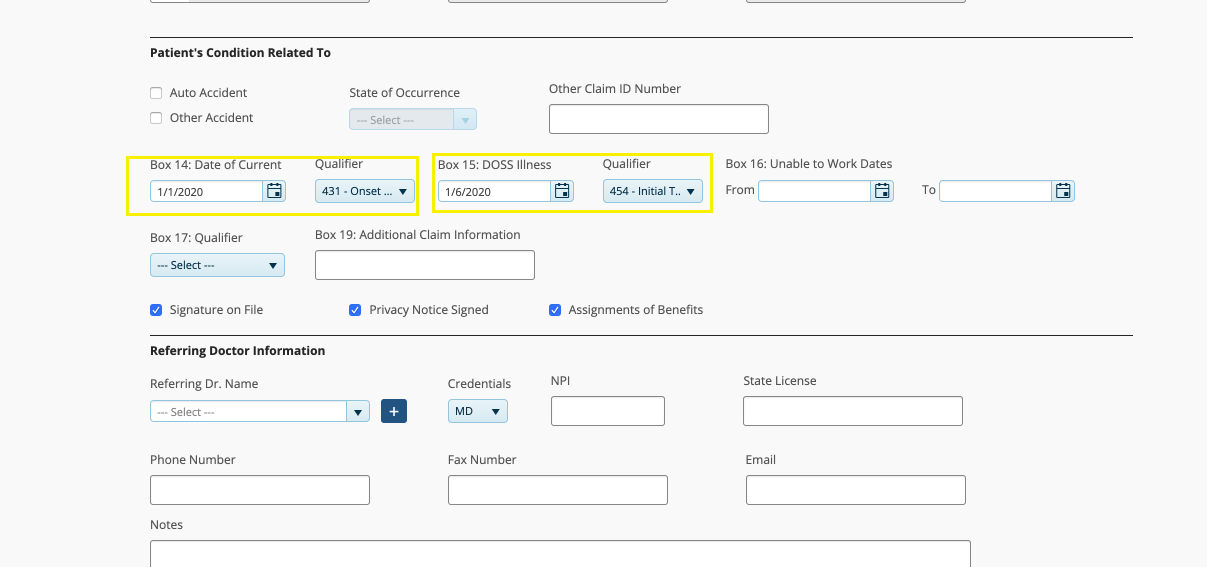Click the Box 14 date field showing 1/1/2020
This screenshot has height=567, width=1207.
pyautogui.click(x=207, y=191)
